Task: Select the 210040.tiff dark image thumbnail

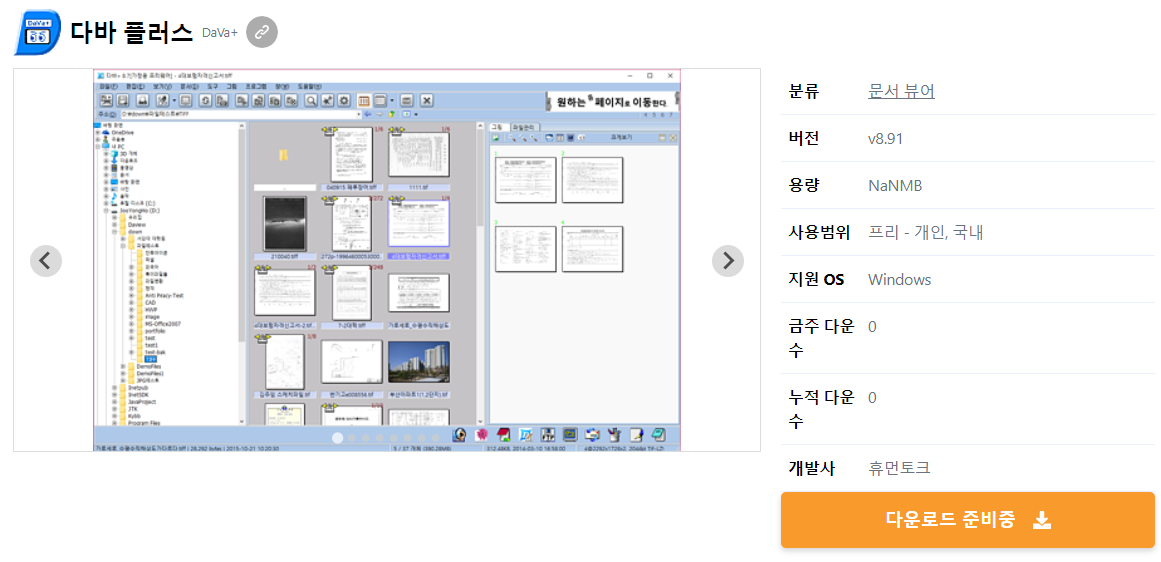Action: coord(284,224)
